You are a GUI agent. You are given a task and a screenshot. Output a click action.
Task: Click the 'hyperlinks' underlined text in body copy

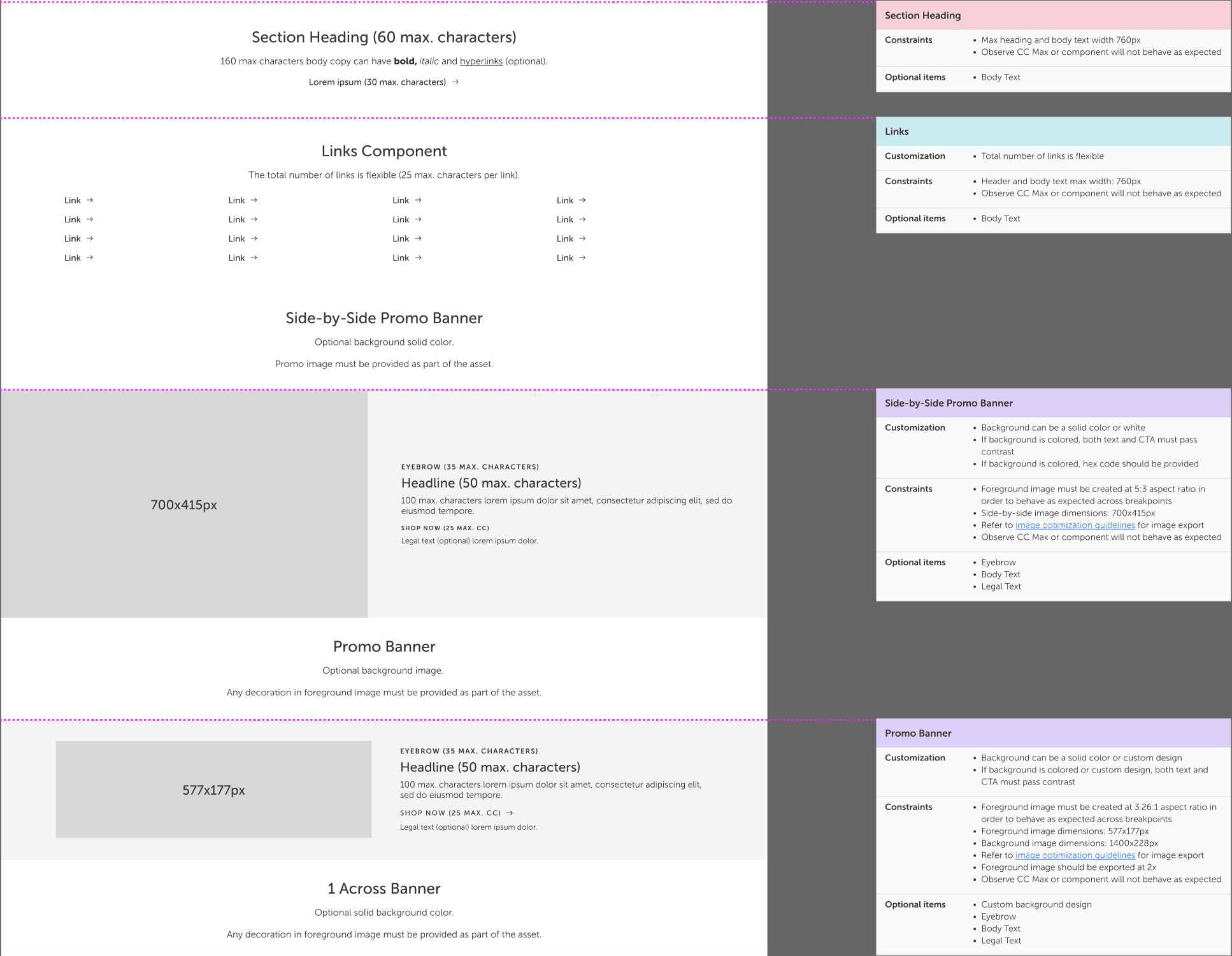(x=481, y=61)
